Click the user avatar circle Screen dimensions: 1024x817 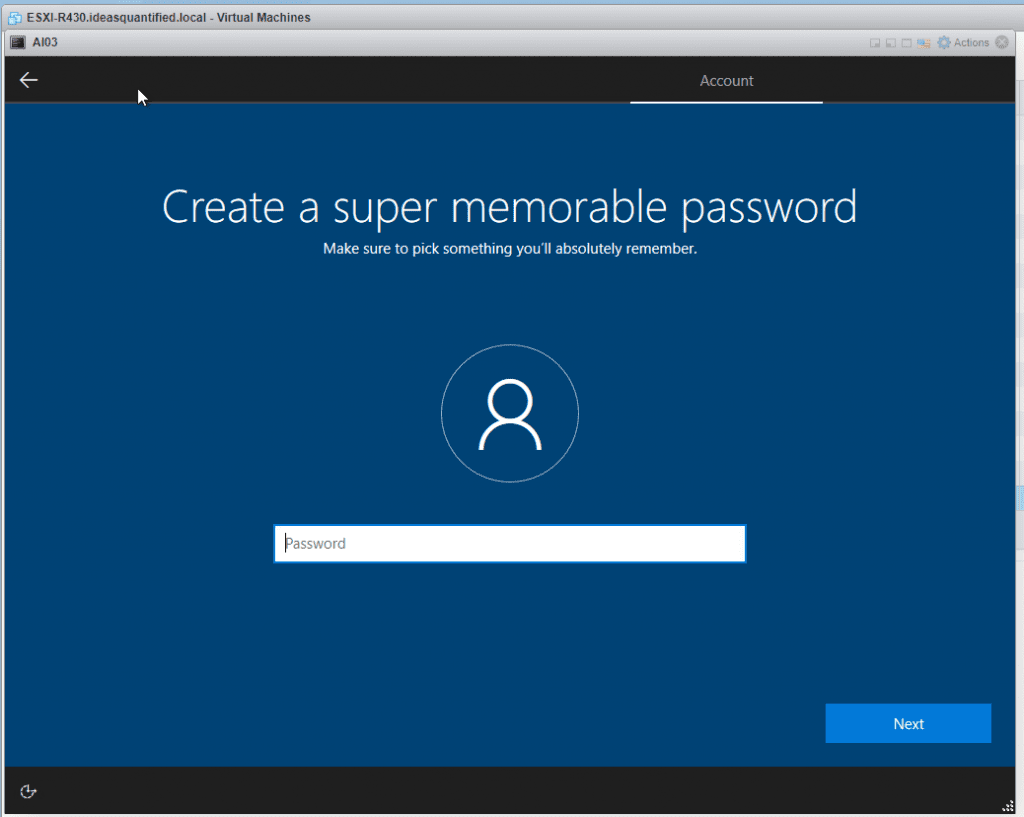coord(510,413)
